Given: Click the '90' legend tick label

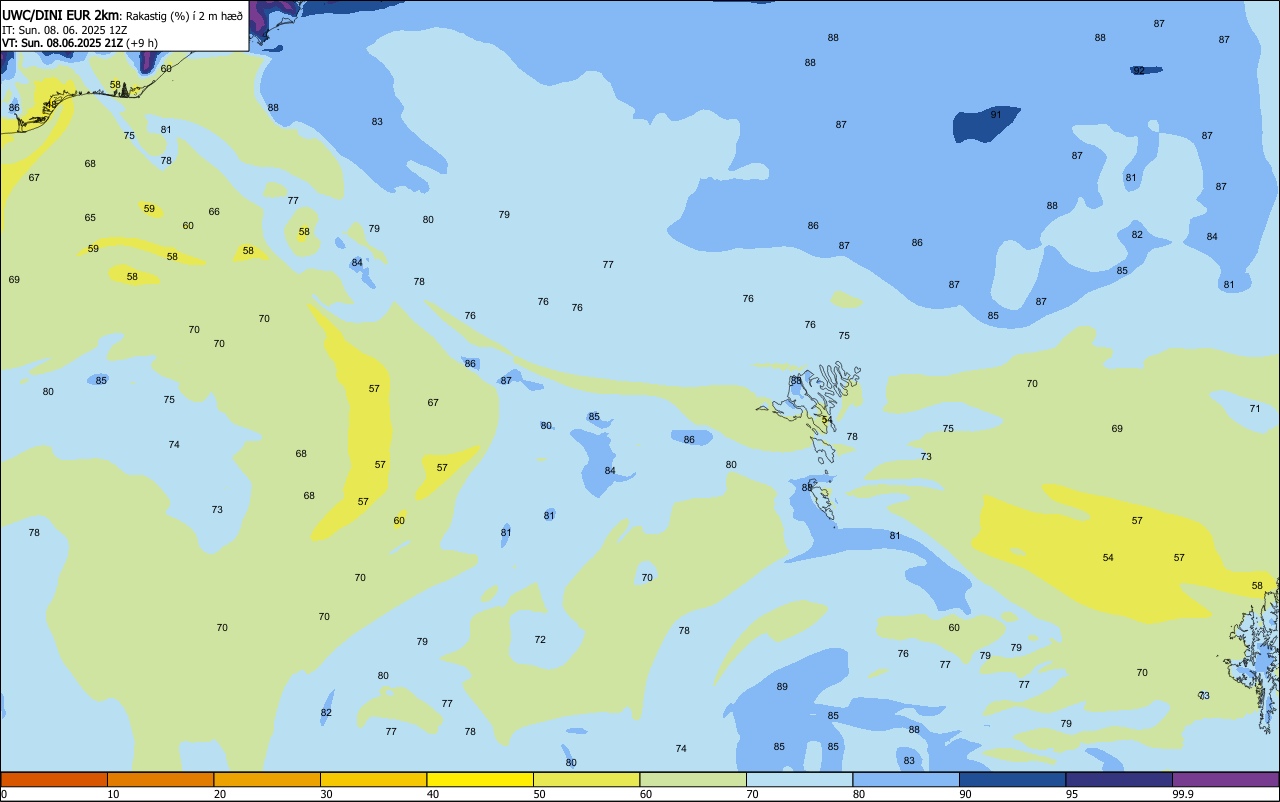Looking at the screenshot, I should (965, 794).
